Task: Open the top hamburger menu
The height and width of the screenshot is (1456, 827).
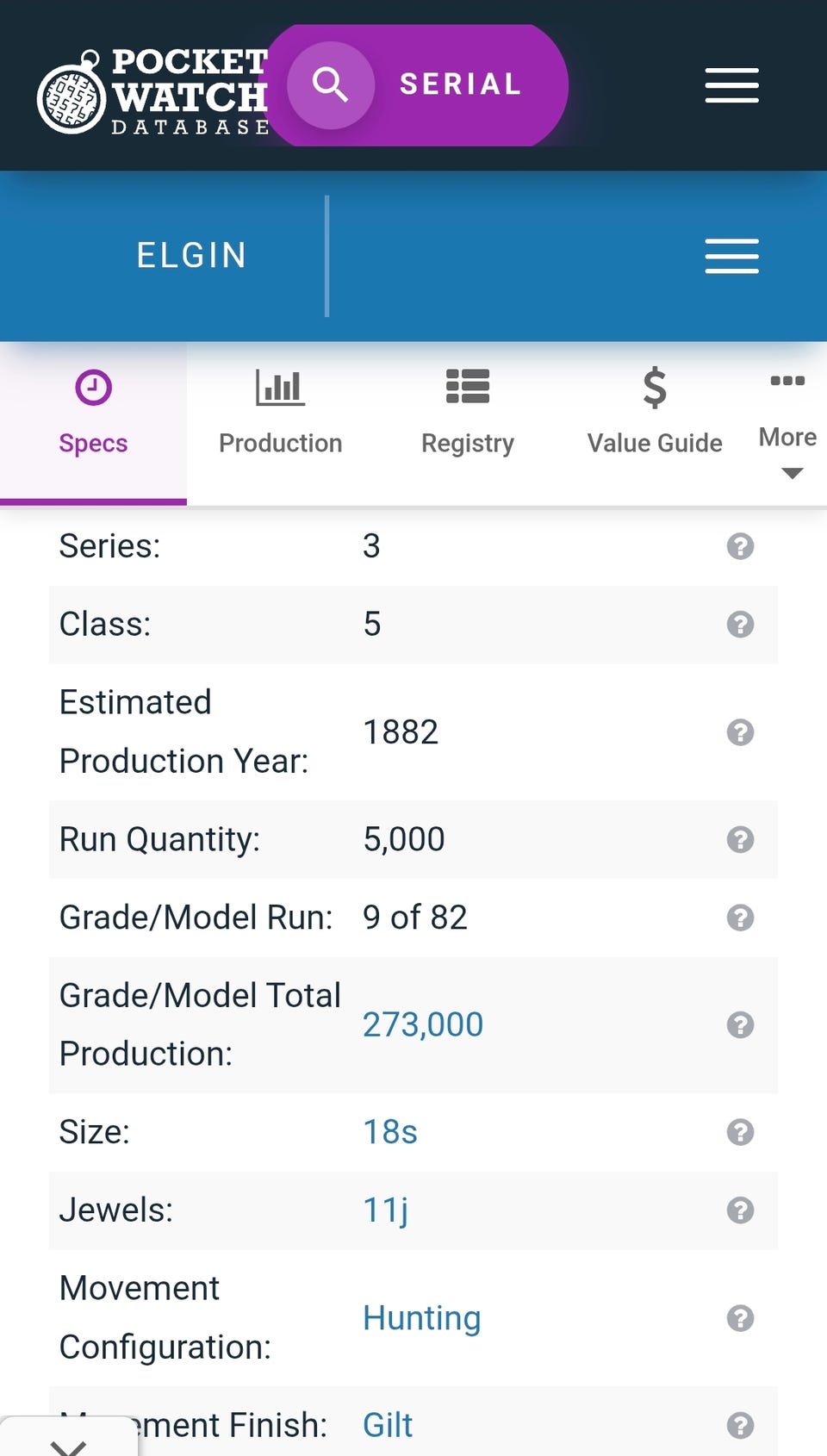Action: pyautogui.click(x=731, y=85)
